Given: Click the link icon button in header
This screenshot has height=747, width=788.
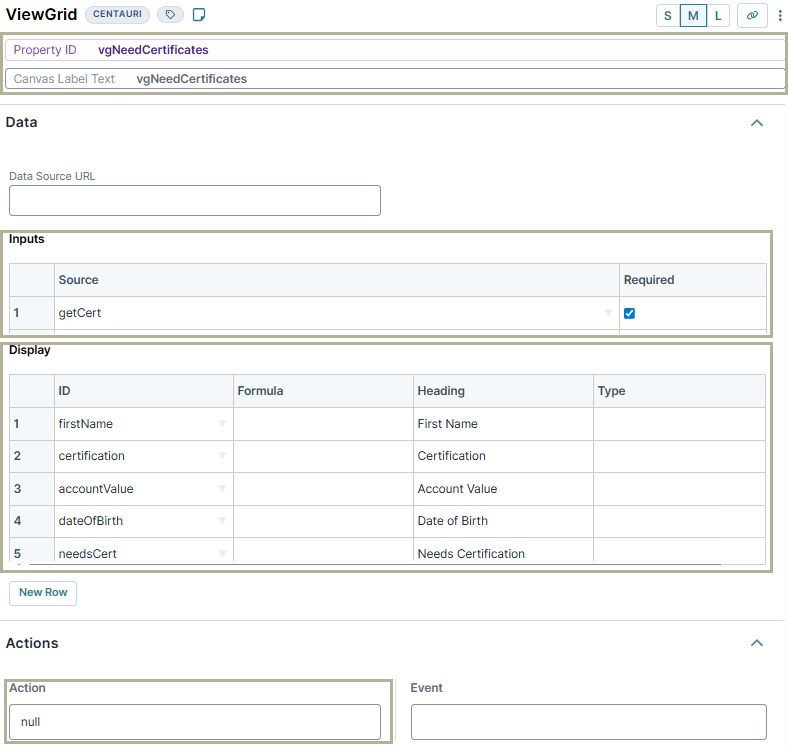Looking at the screenshot, I should 752,15.
